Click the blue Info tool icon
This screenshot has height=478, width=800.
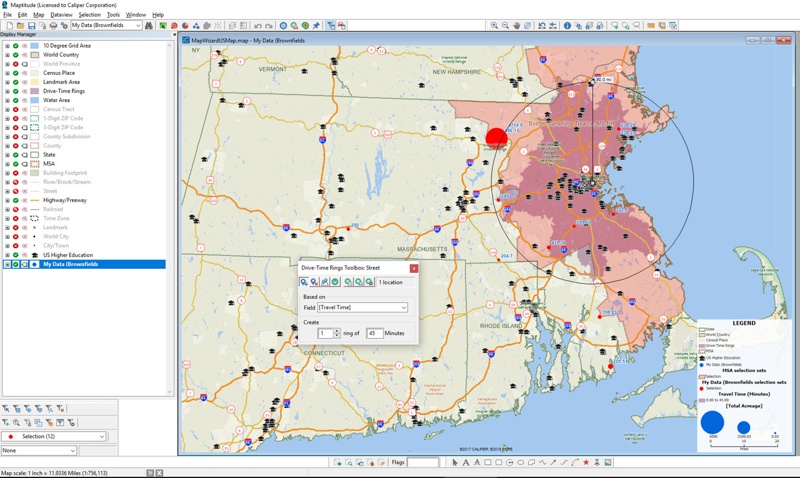click(x=567, y=25)
